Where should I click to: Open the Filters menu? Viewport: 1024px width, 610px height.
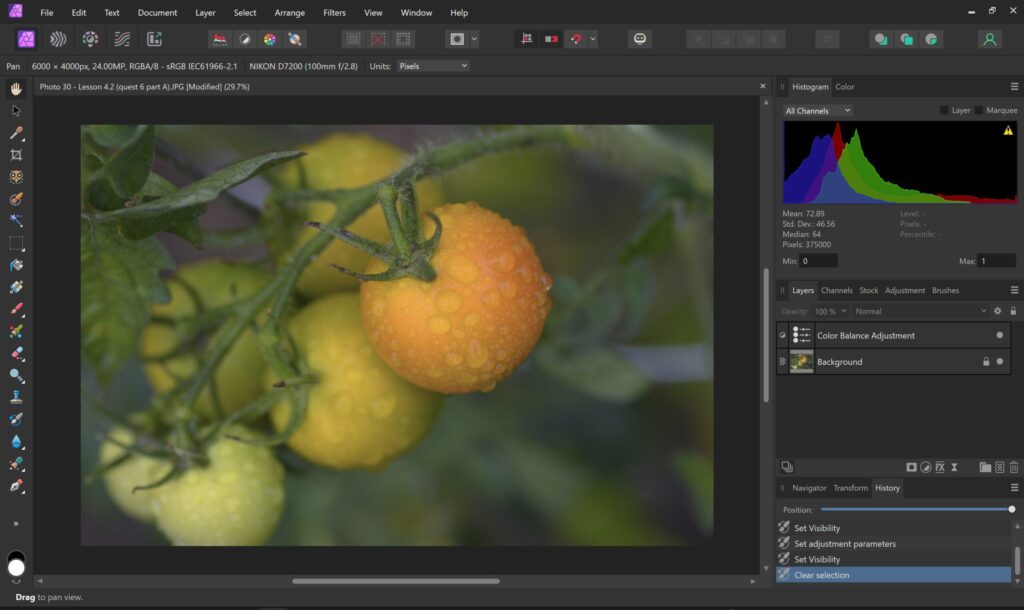point(335,13)
